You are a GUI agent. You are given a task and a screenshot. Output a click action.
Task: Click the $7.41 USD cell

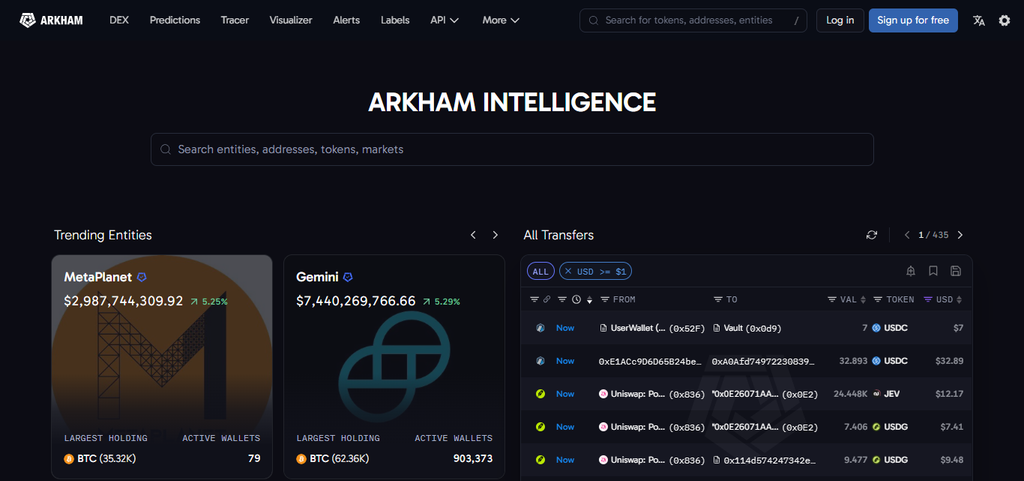[x=953, y=427]
